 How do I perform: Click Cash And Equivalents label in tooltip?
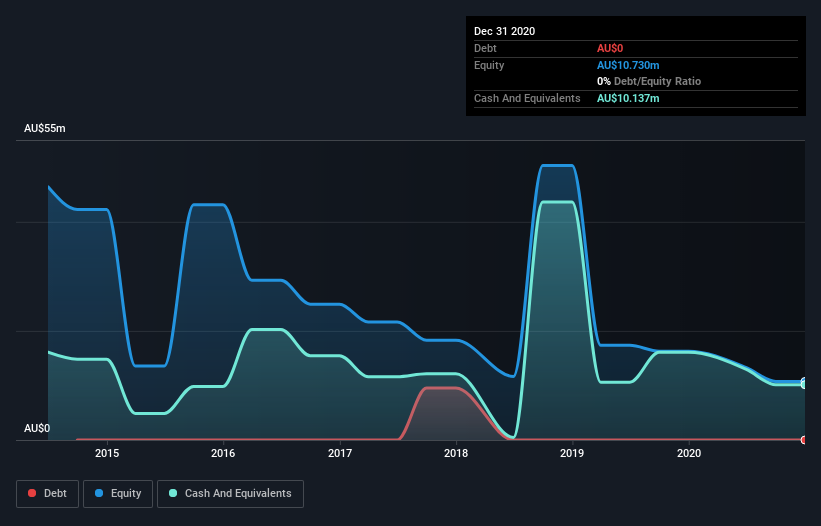[x=527, y=98]
